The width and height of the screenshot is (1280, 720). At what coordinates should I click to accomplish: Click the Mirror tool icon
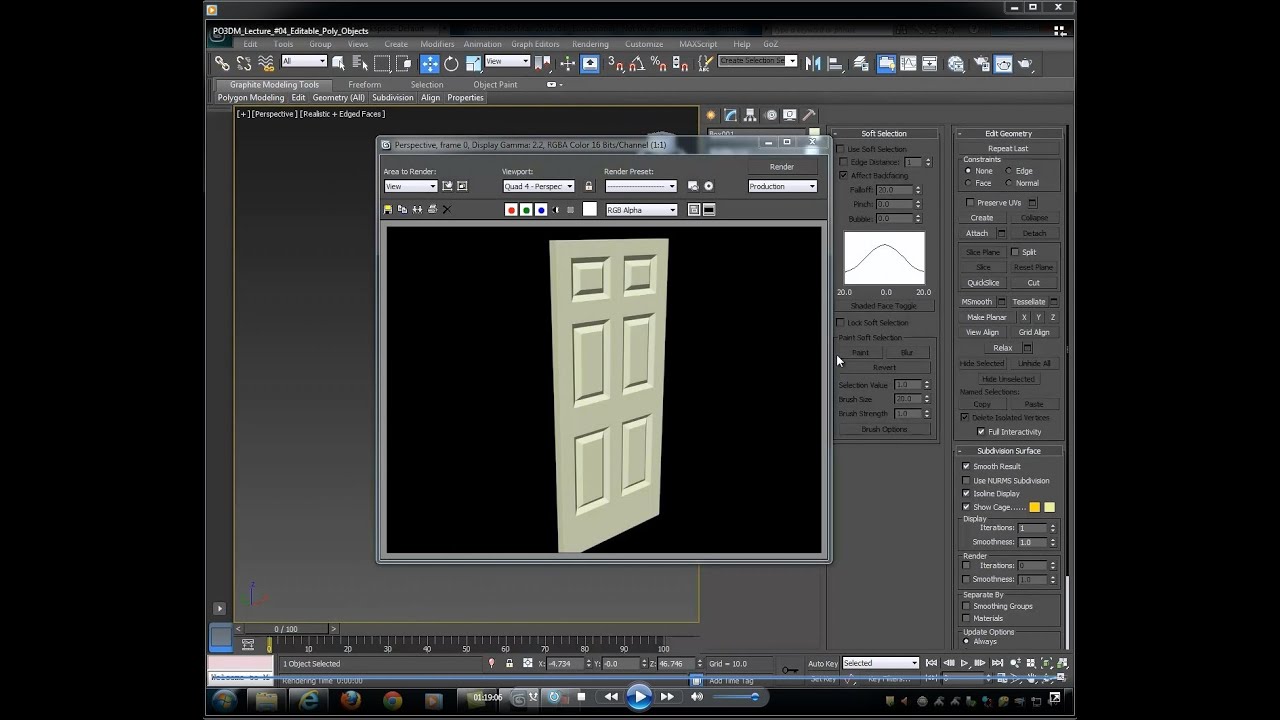point(812,63)
